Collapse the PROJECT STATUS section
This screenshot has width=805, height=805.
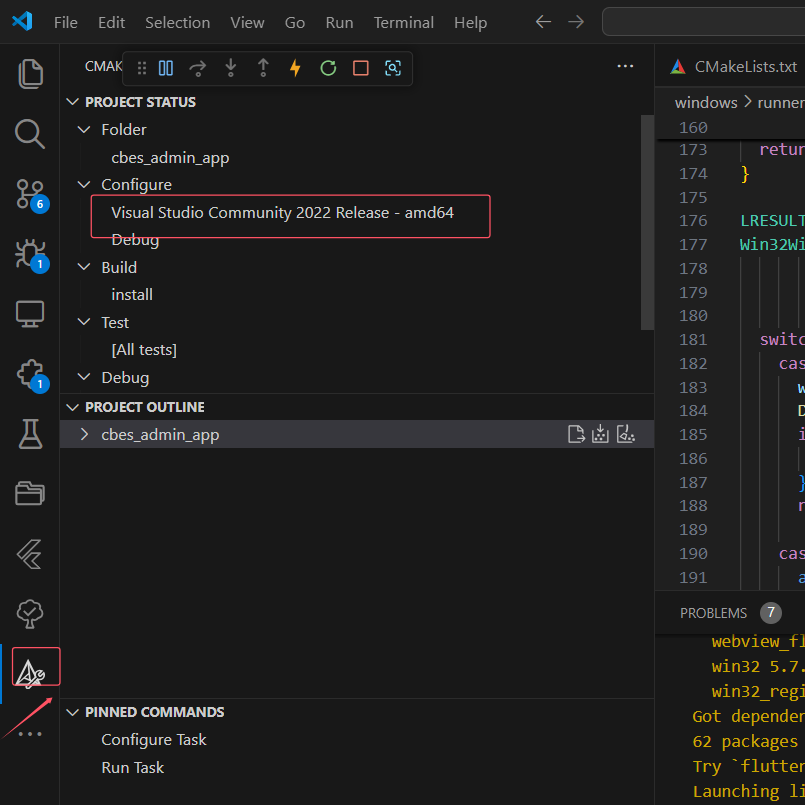click(72, 101)
